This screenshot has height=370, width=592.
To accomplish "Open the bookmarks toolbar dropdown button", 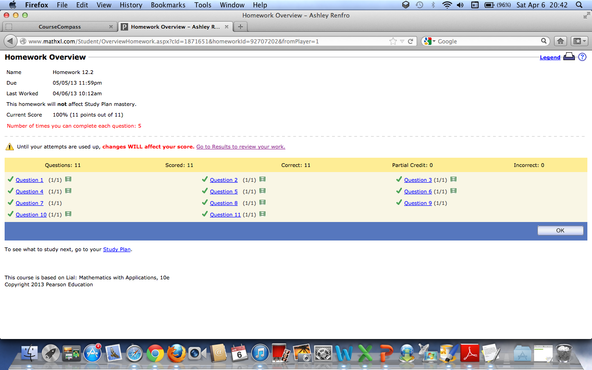I will pos(579,41).
